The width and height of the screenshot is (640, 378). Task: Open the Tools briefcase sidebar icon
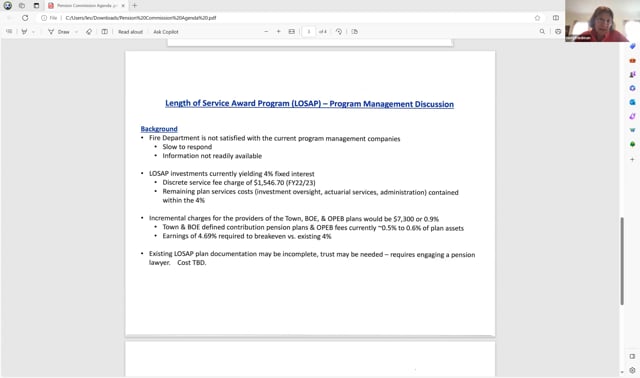point(632,60)
